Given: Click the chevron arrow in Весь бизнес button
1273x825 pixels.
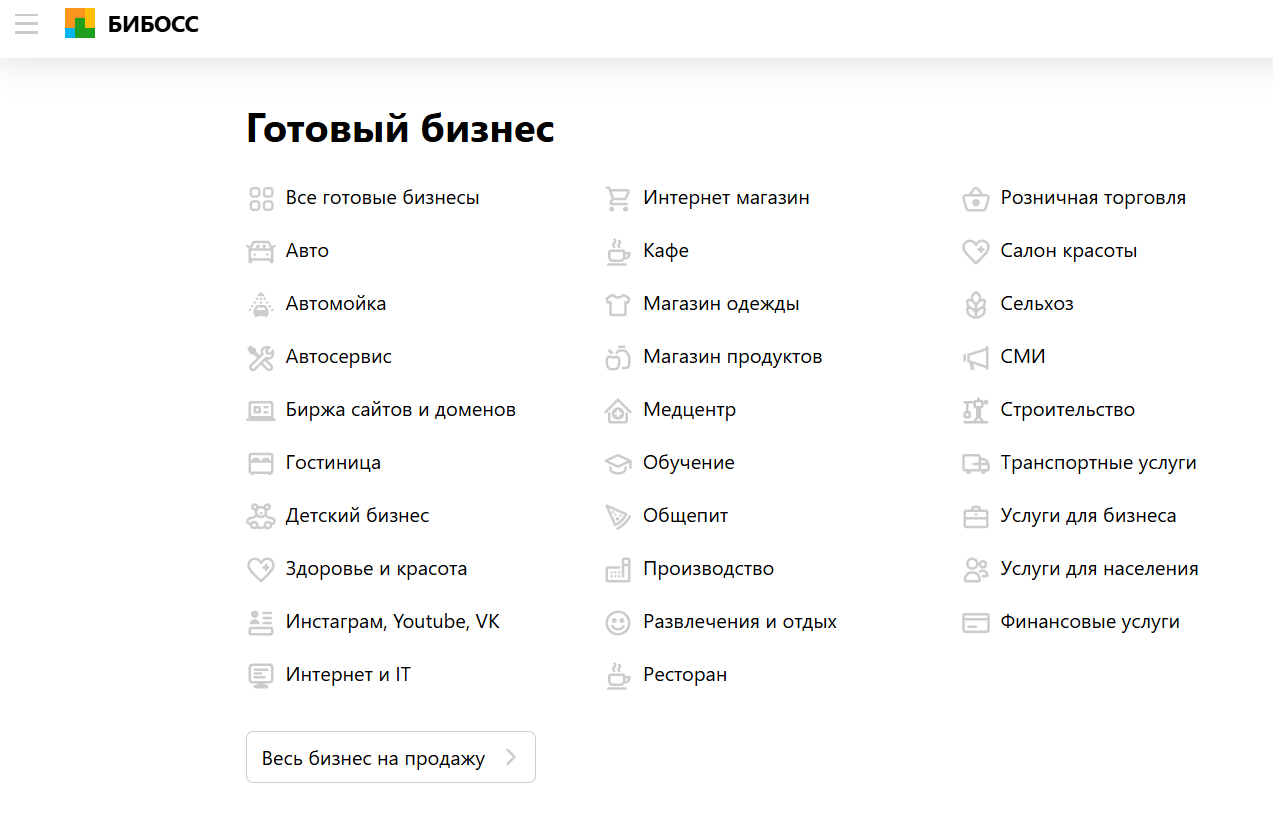Looking at the screenshot, I should click(511, 757).
